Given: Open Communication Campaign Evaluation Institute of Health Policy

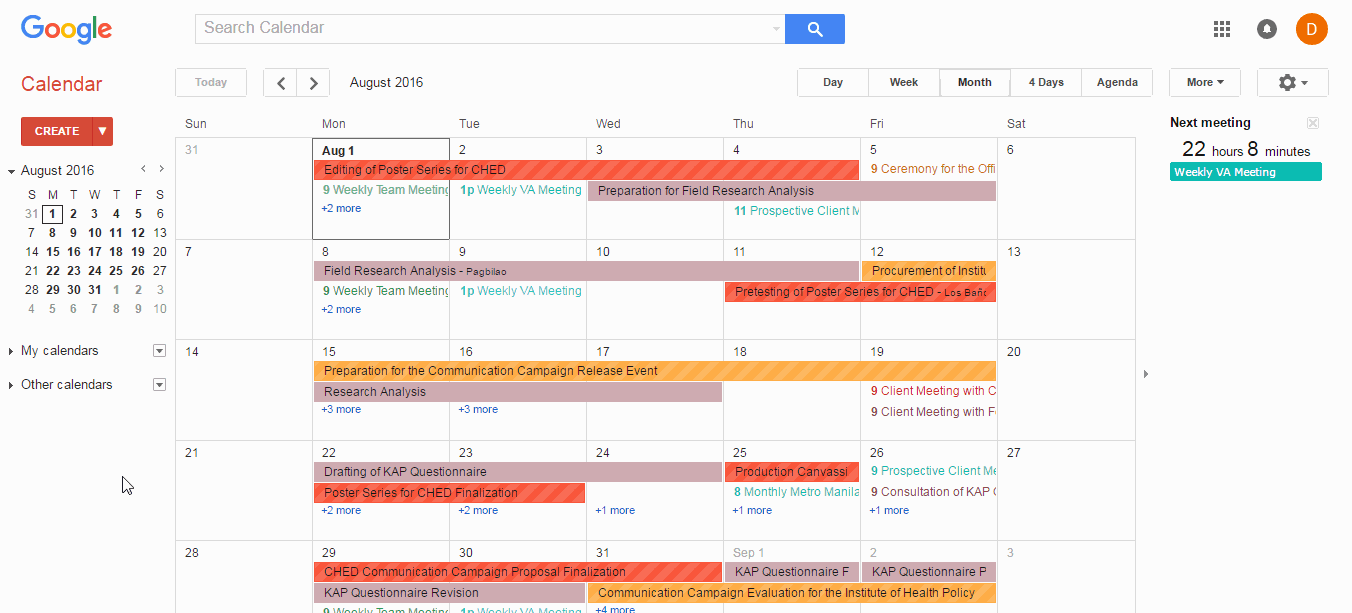Looking at the screenshot, I should click(x=792, y=593).
